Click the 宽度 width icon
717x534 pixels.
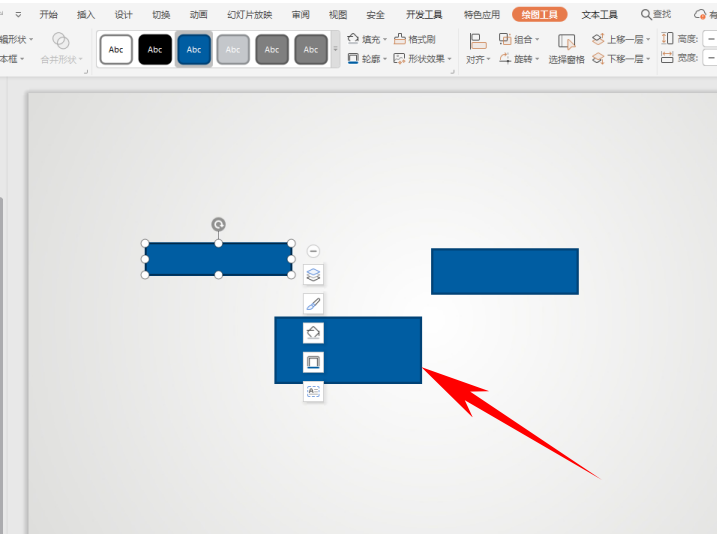(x=667, y=58)
